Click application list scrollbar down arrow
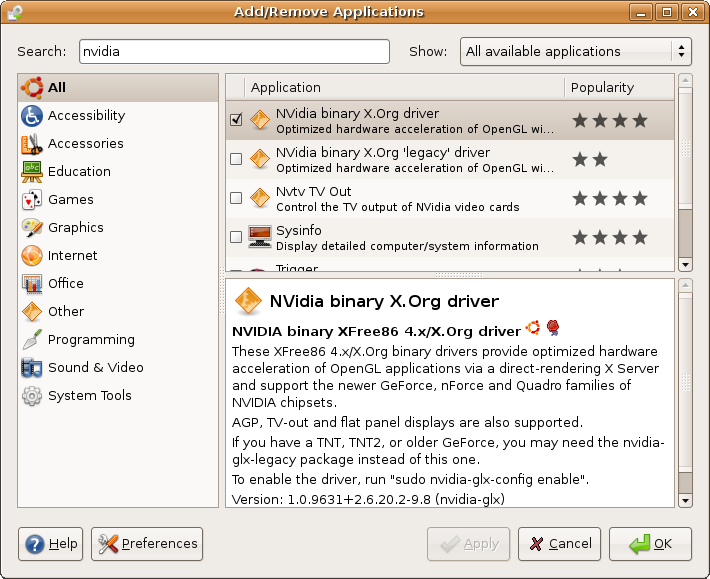Image resolution: width=710 pixels, height=579 pixels. coord(685,265)
